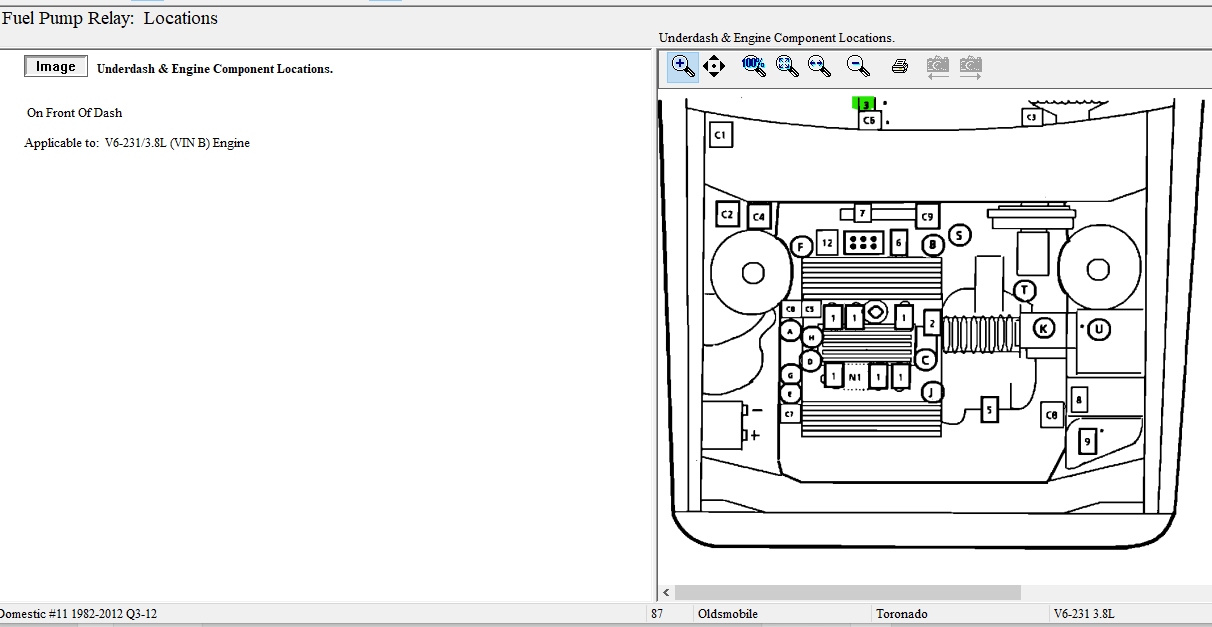Screen dimensions: 1212x627
Task: Click connector C9 label in diagram
Action: (x=927, y=216)
